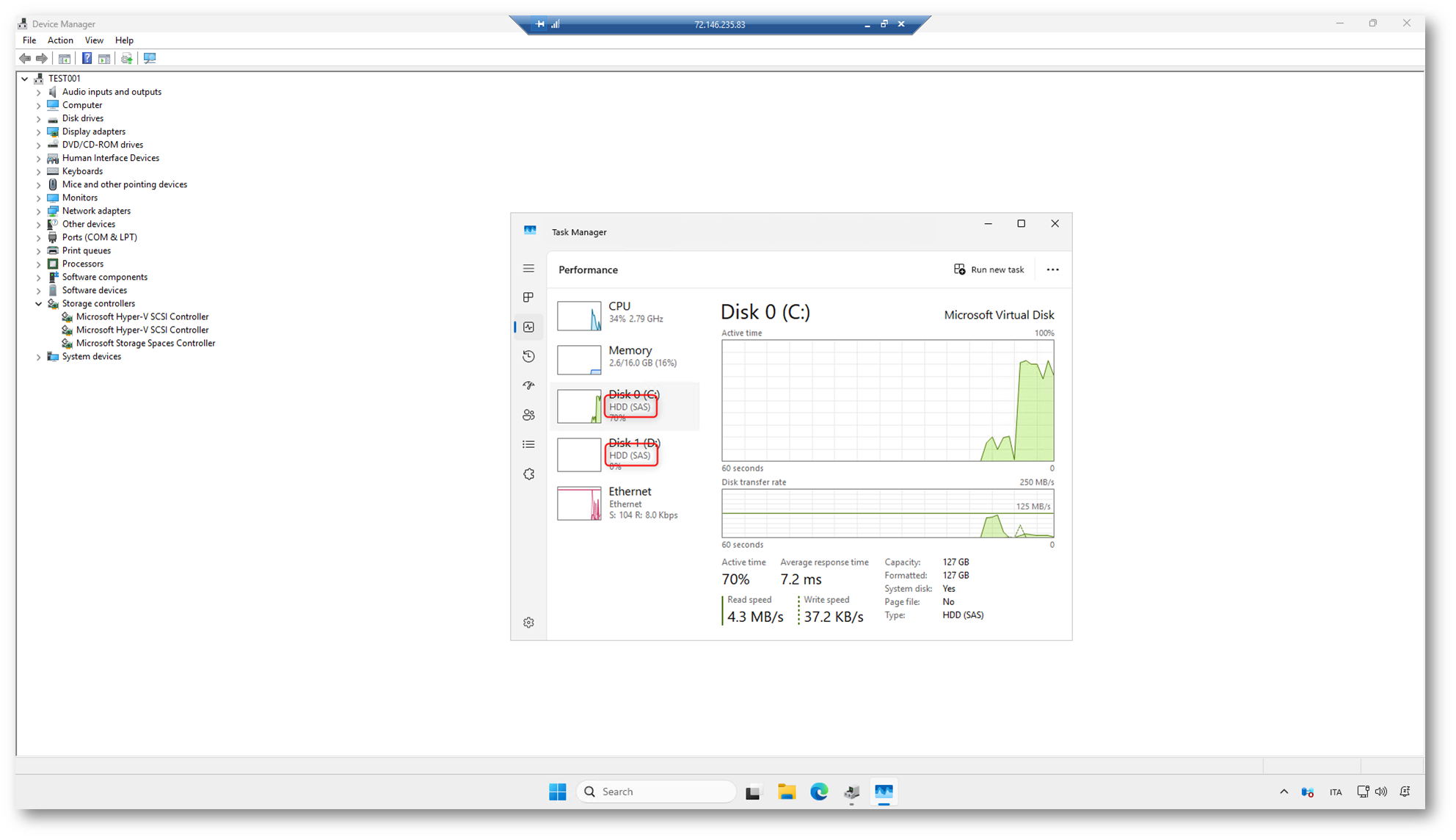Select first Microsoft Hyper-V SCSI Controller
1456x840 pixels.
pos(142,316)
